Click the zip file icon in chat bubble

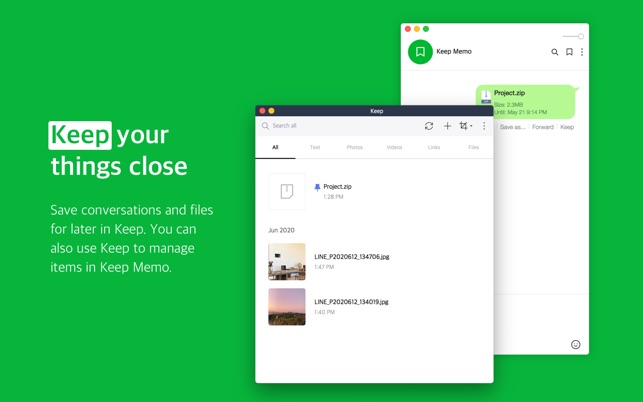[x=486, y=97]
